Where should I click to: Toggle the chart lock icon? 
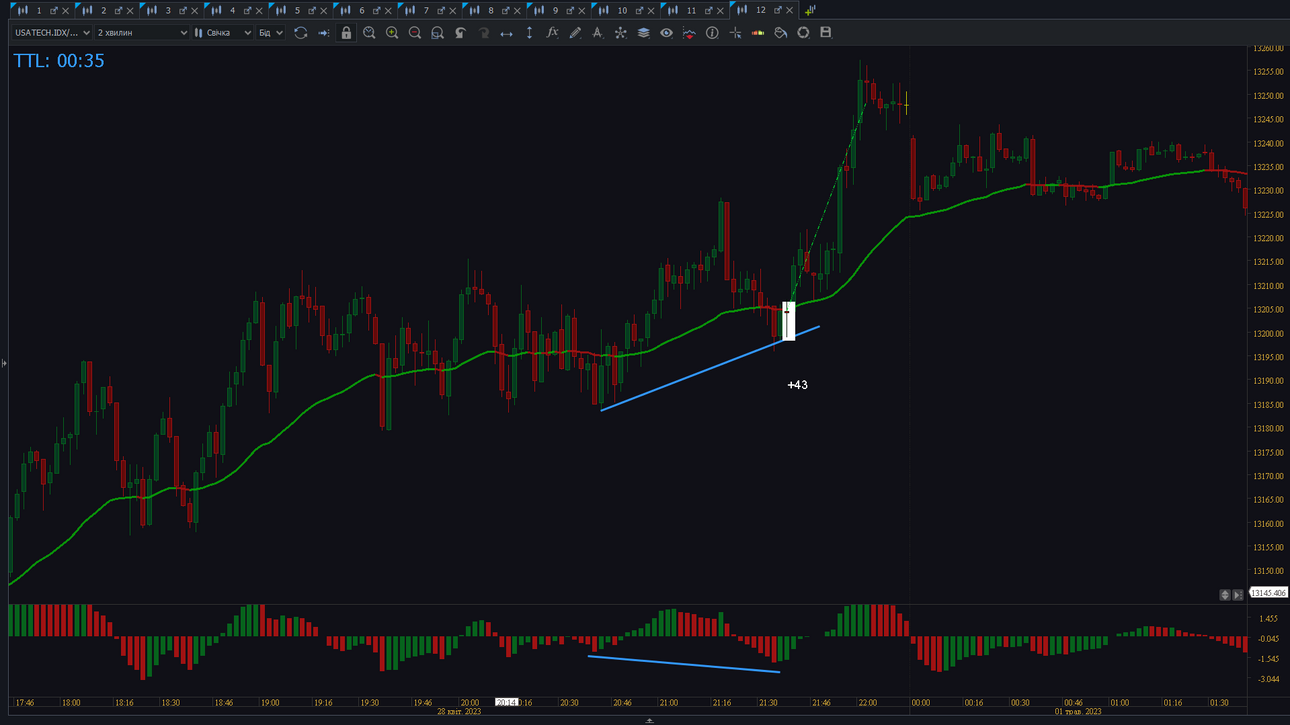[346, 33]
